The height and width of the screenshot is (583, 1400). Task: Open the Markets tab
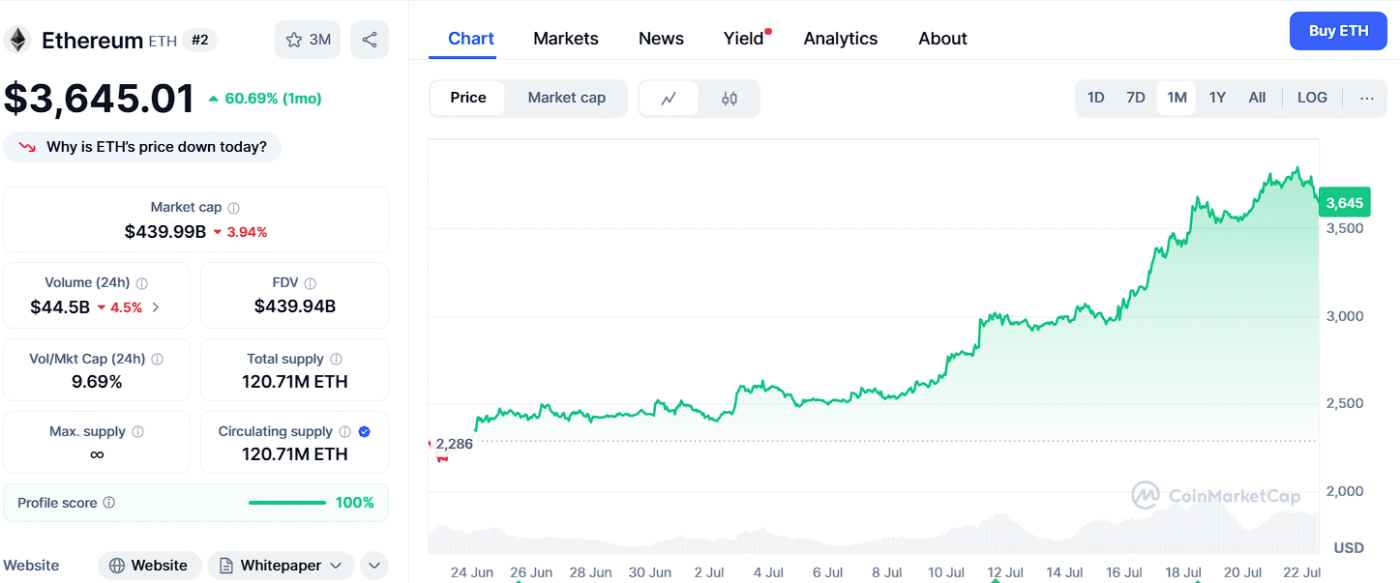pyautogui.click(x=566, y=39)
